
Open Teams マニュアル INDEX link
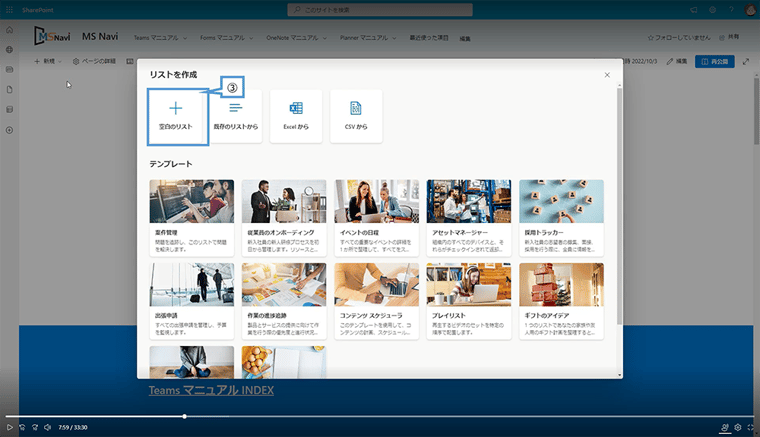click(x=211, y=390)
